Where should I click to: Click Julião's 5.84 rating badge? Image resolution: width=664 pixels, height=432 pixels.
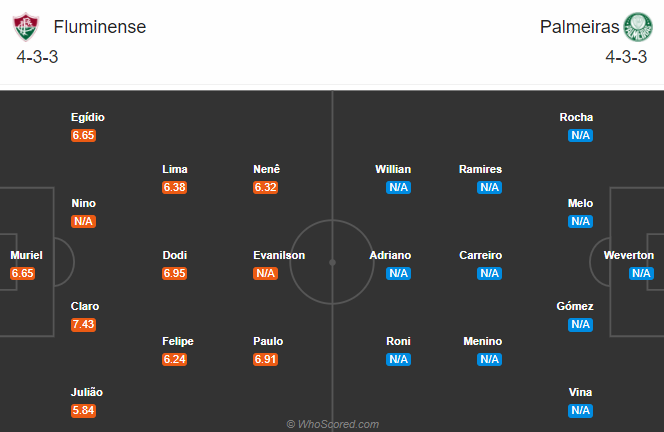point(83,410)
